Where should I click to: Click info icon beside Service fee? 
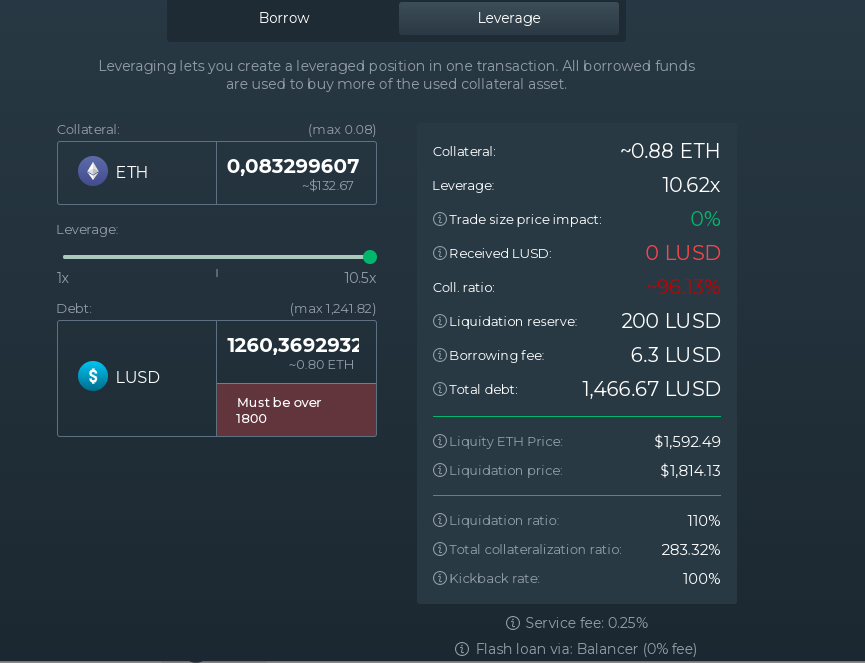512,623
